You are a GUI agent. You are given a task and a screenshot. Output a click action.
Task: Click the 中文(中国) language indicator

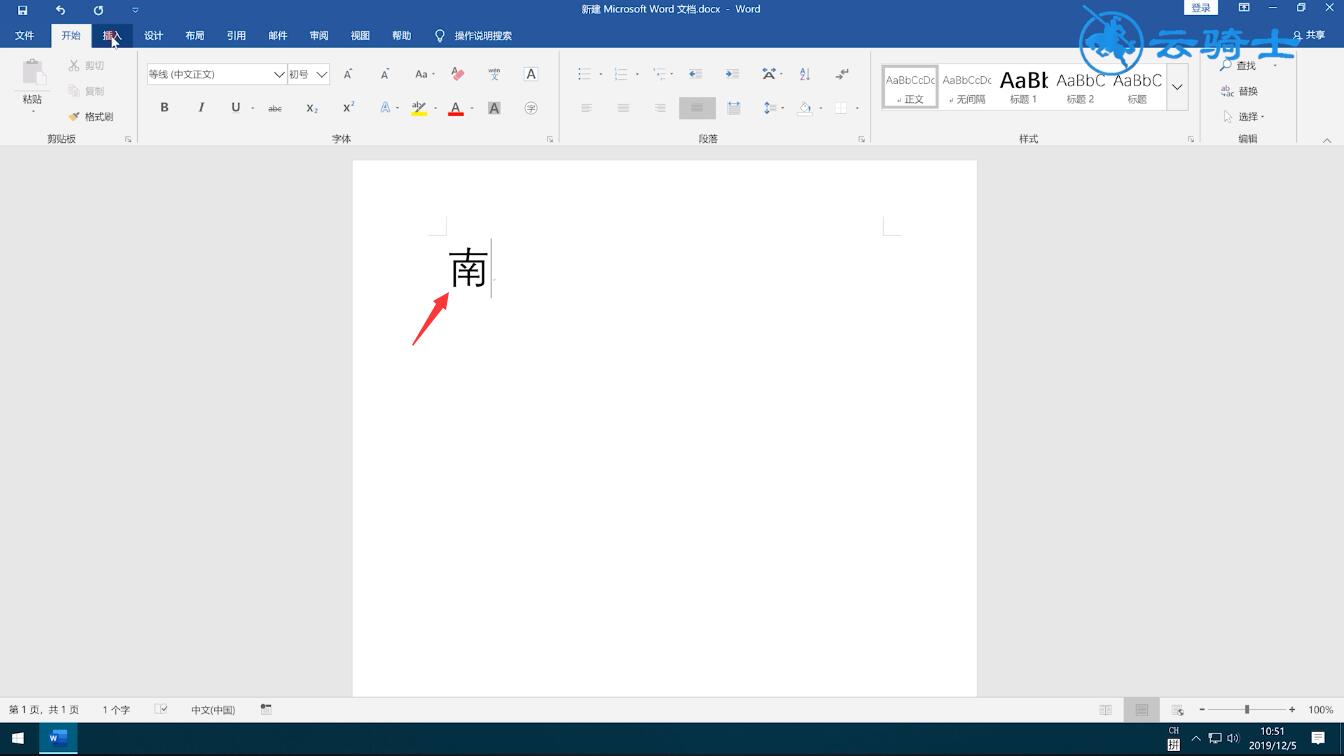[x=213, y=709]
